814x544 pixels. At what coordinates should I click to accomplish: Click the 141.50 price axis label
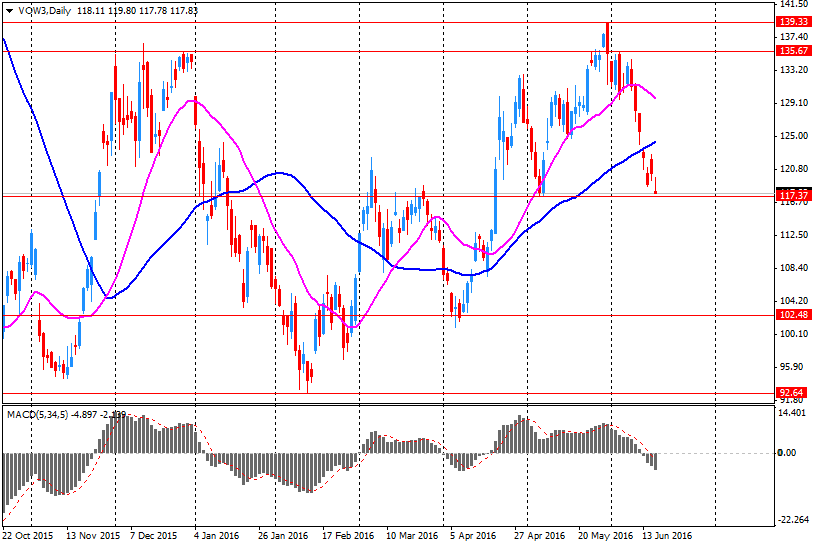point(794,4)
